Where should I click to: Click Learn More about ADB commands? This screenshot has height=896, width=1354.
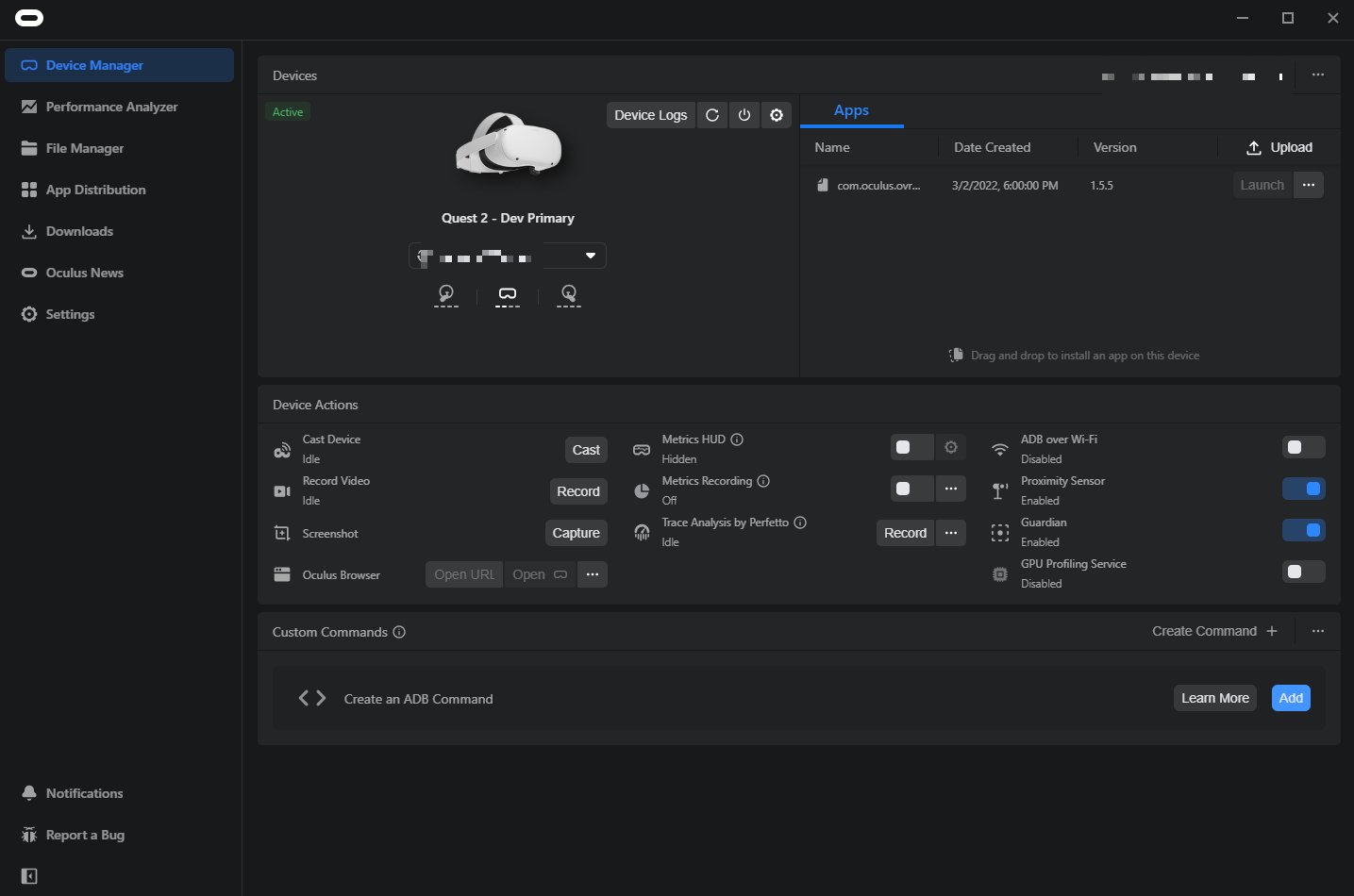click(x=1215, y=698)
